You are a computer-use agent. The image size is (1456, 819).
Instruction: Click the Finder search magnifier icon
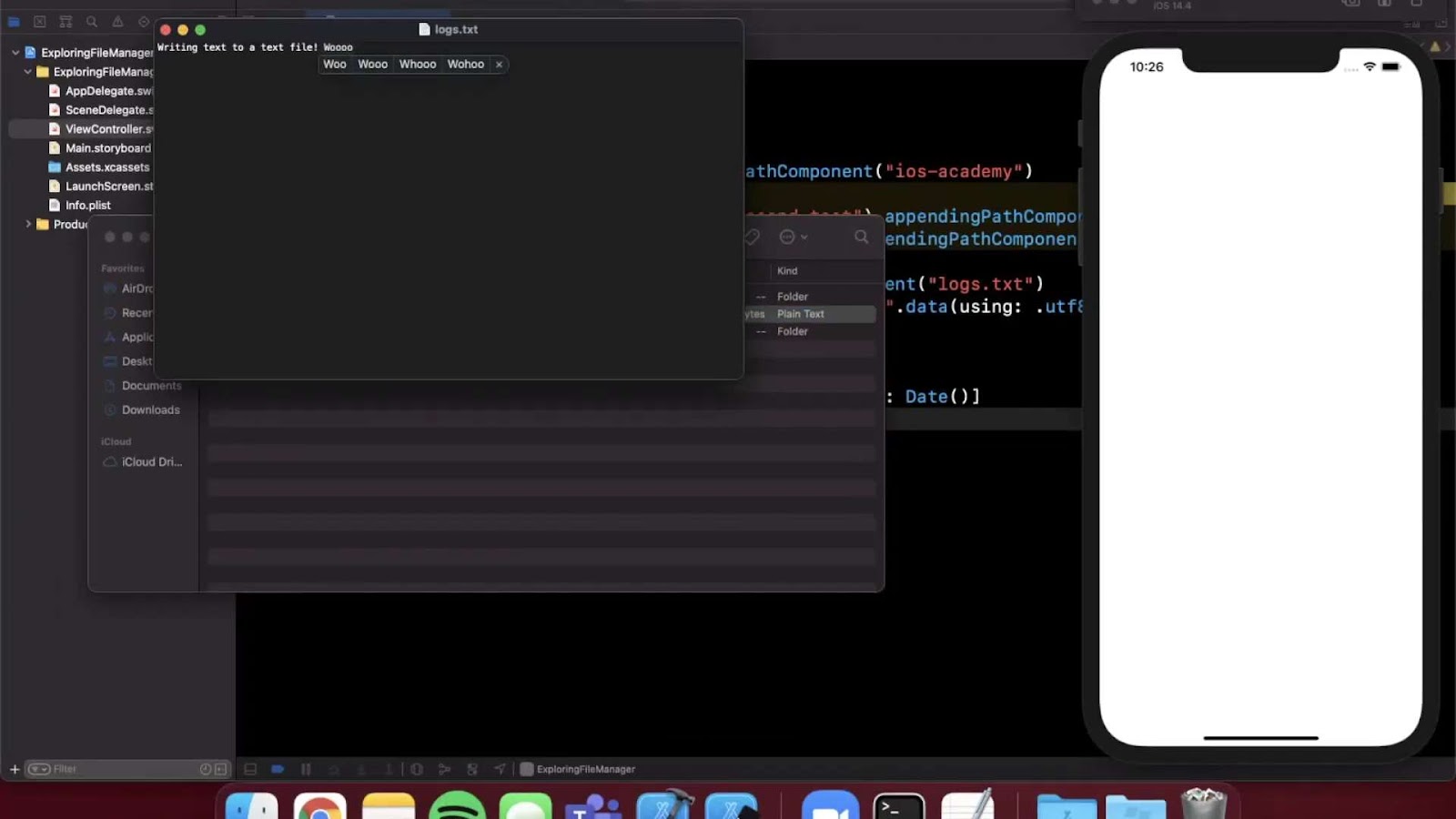(861, 237)
